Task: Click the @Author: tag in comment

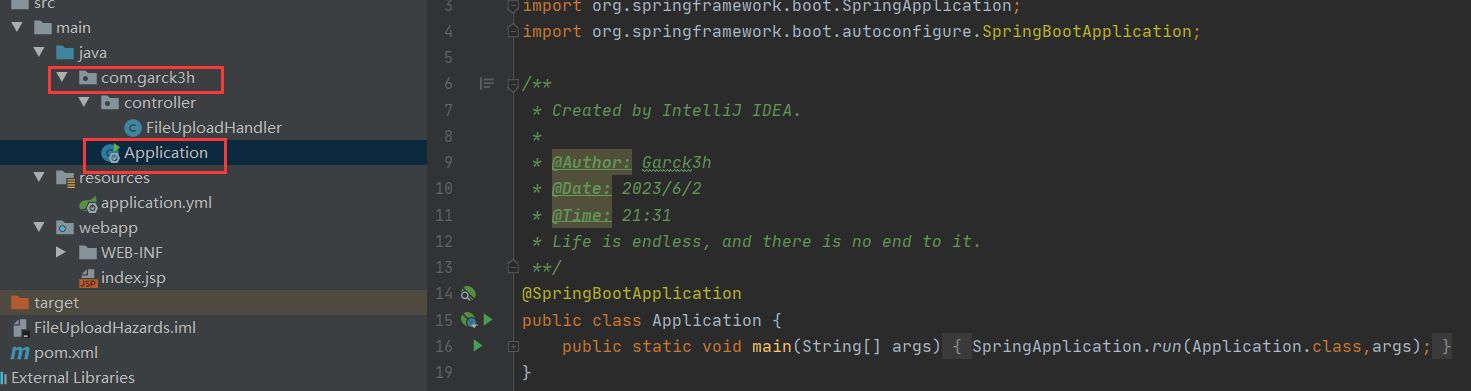Action: pyautogui.click(x=592, y=162)
